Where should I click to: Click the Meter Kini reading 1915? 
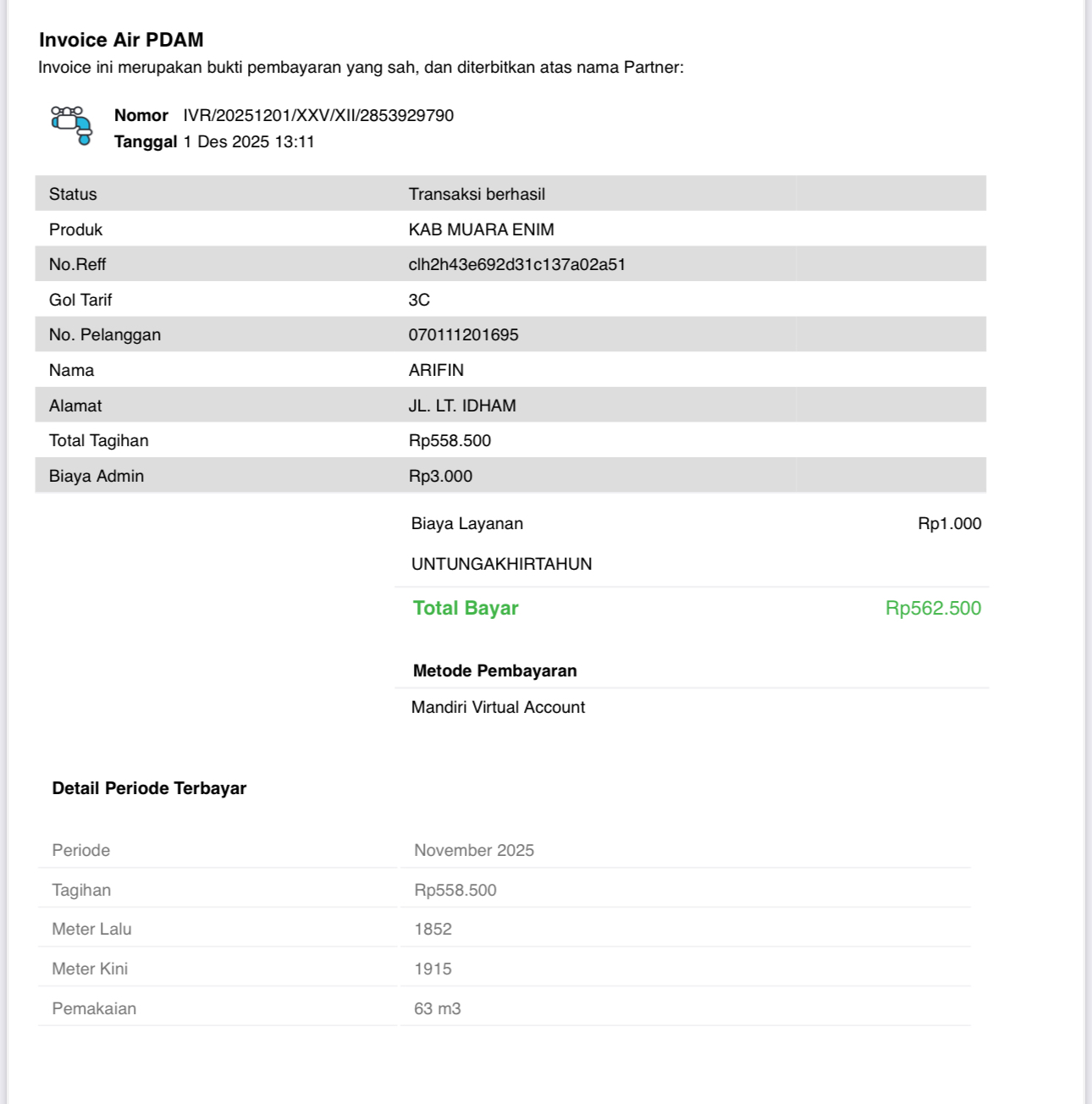pos(433,969)
